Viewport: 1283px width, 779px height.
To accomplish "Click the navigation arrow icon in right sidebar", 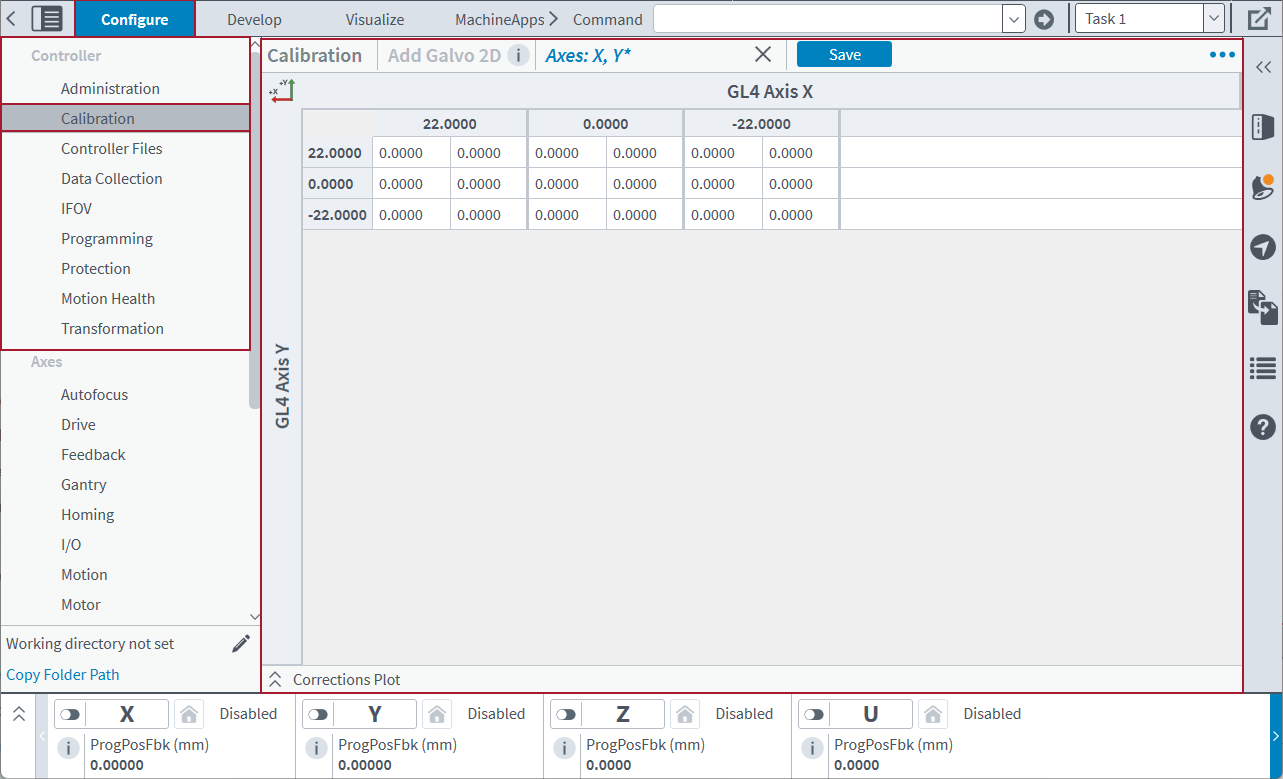I will (x=1263, y=247).
